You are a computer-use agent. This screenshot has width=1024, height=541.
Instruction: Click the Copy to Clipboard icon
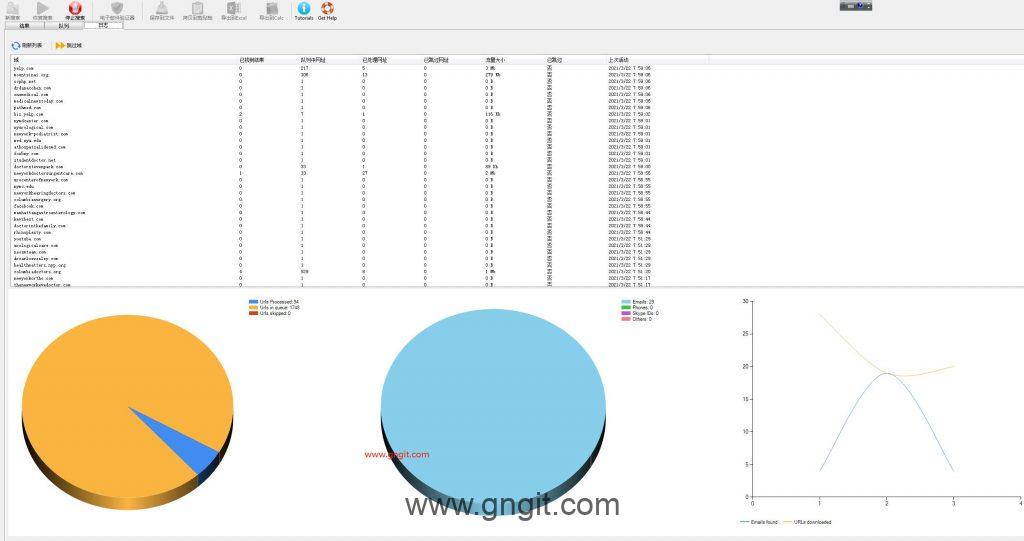(x=197, y=10)
